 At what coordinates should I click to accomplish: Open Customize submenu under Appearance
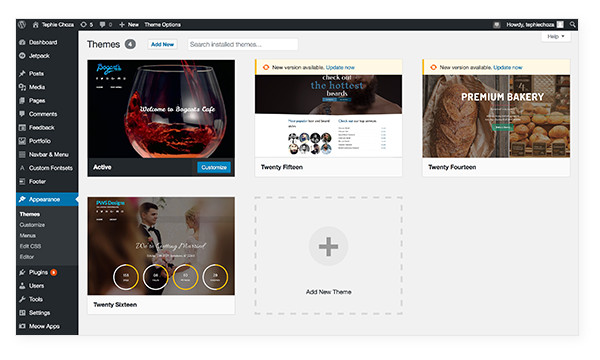[x=32, y=225]
